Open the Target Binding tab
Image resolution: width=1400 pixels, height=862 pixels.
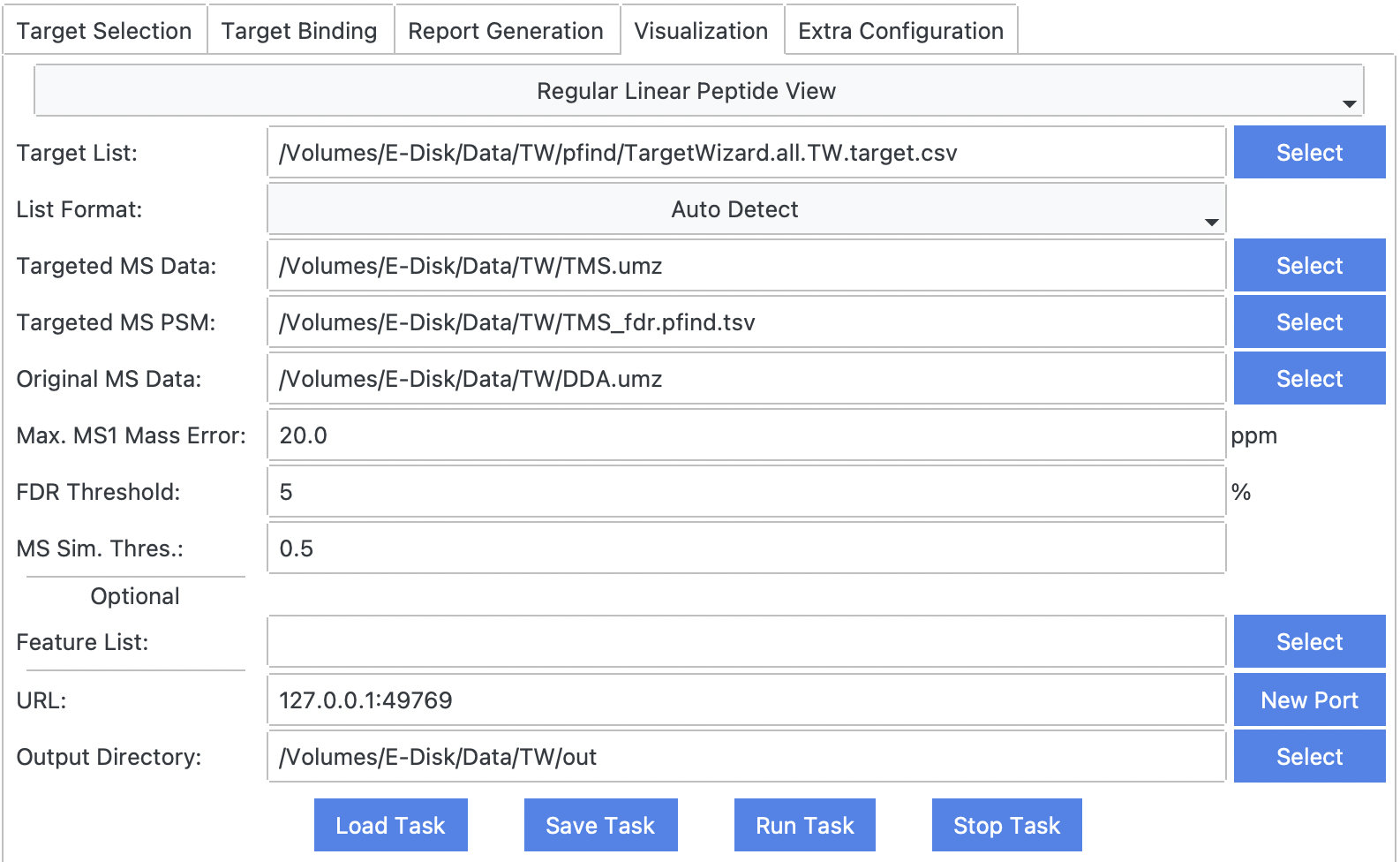[x=299, y=31]
